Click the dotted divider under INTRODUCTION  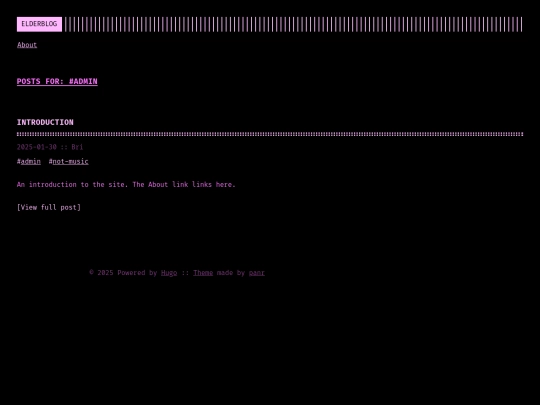pyautogui.click(x=270, y=134)
